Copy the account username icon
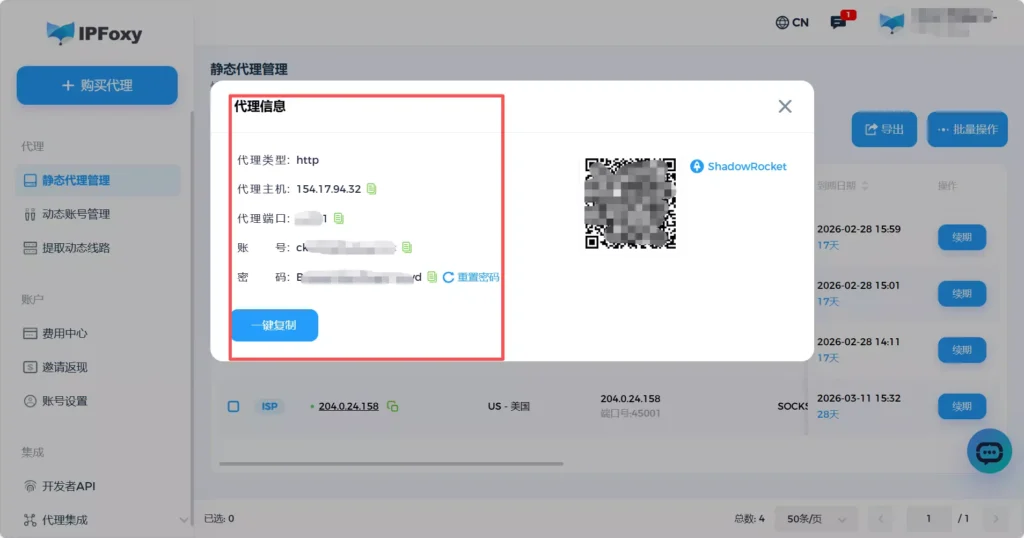This screenshot has height=538, width=1024. (407, 247)
